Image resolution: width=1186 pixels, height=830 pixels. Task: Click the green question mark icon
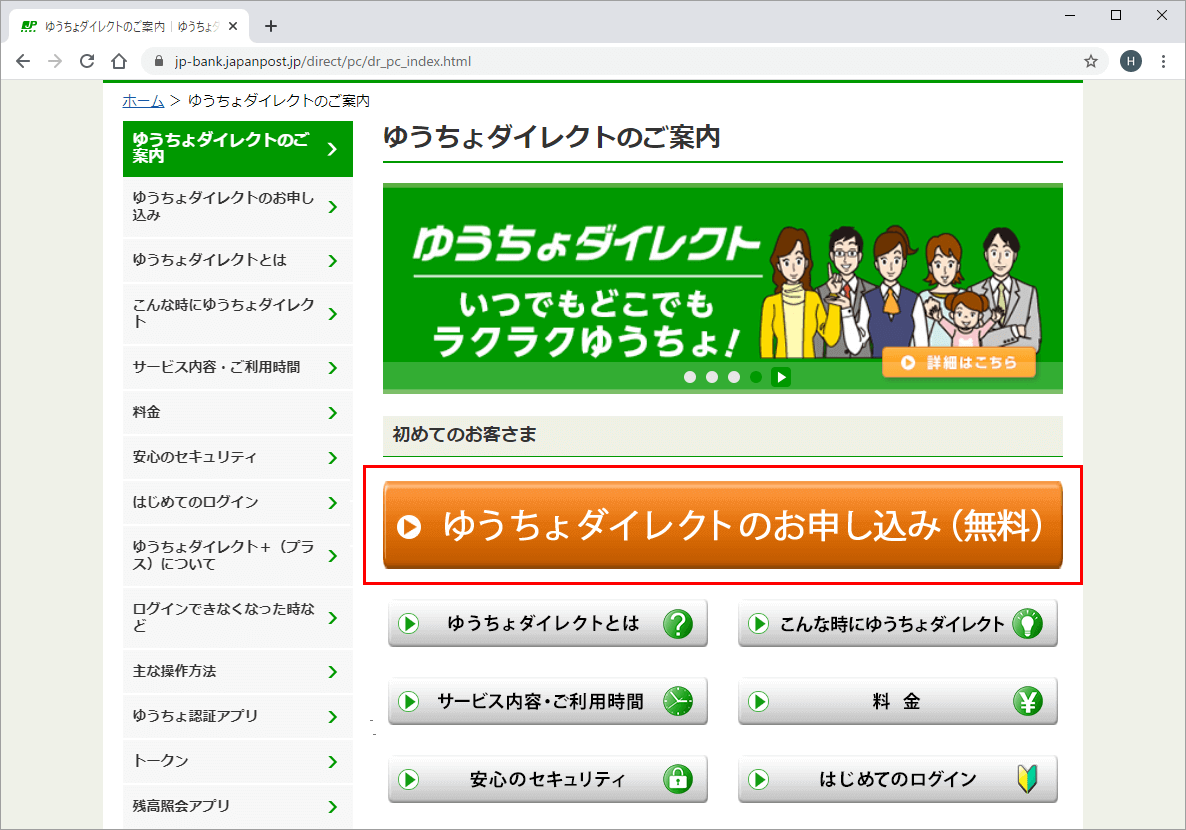678,623
